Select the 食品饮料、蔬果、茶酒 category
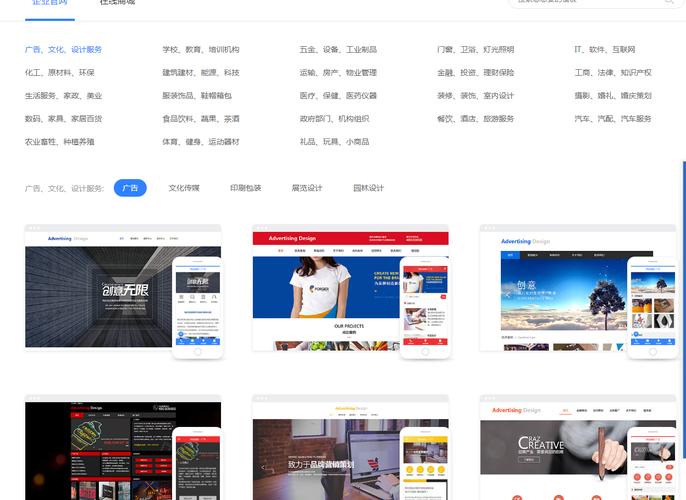The image size is (686, 500). point(201,119)
